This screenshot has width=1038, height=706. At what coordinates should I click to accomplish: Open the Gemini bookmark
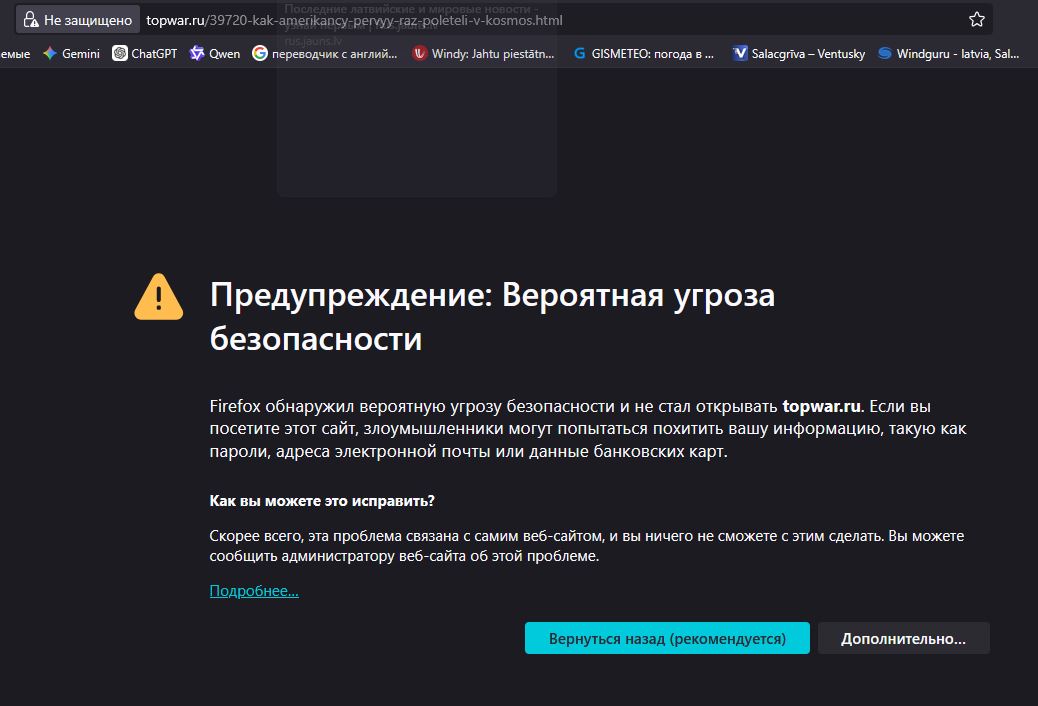[x=71, y=54]
